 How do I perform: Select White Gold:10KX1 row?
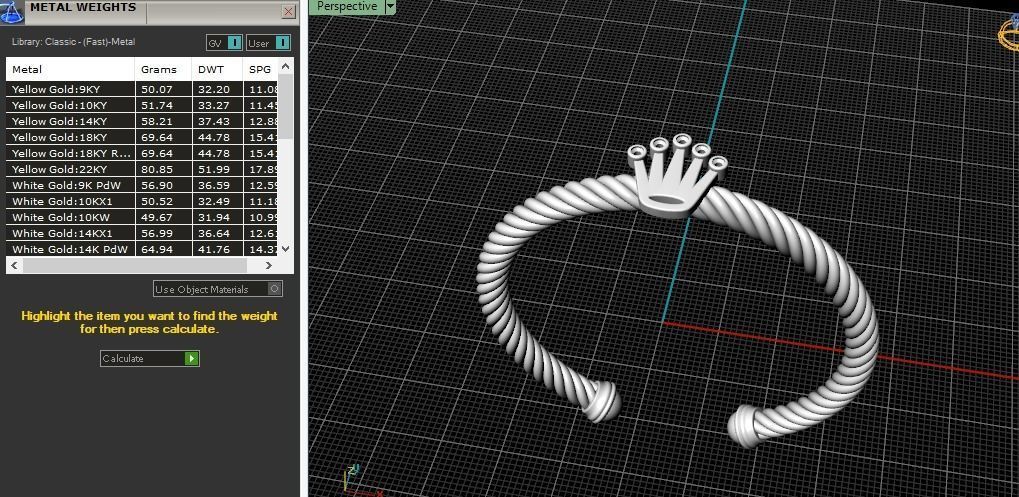coord(142,201)
